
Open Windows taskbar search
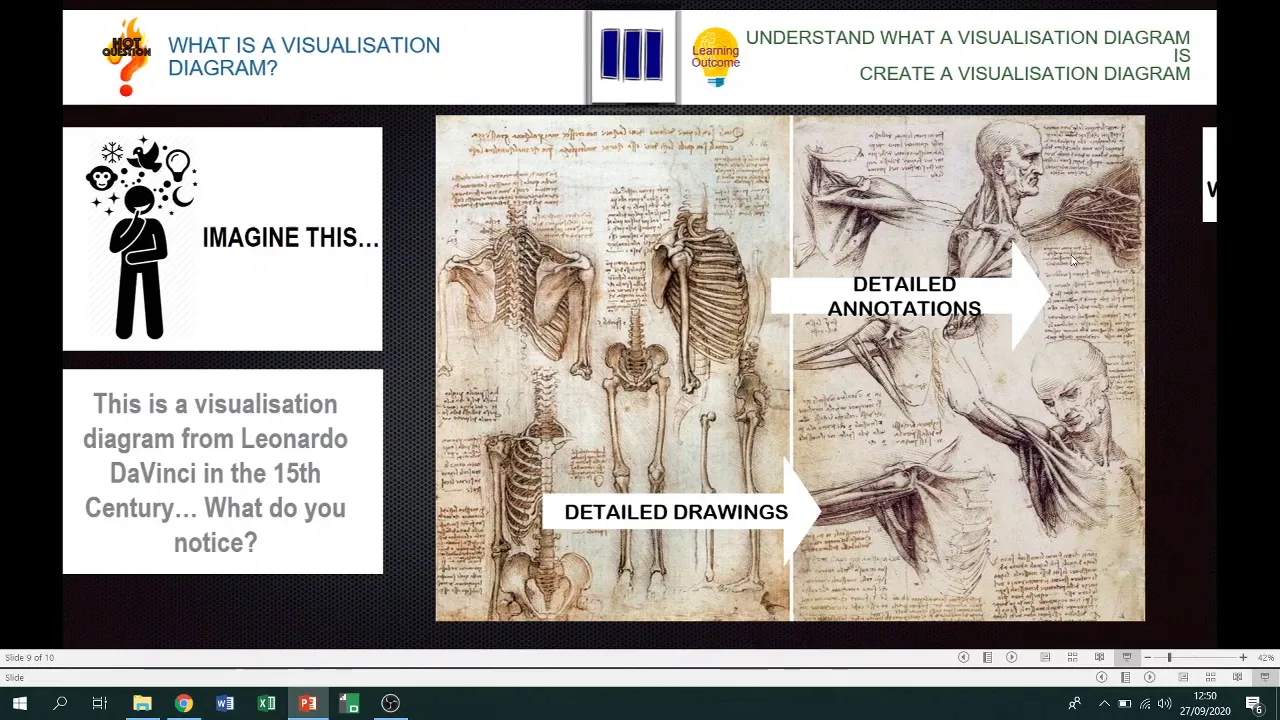60,704
